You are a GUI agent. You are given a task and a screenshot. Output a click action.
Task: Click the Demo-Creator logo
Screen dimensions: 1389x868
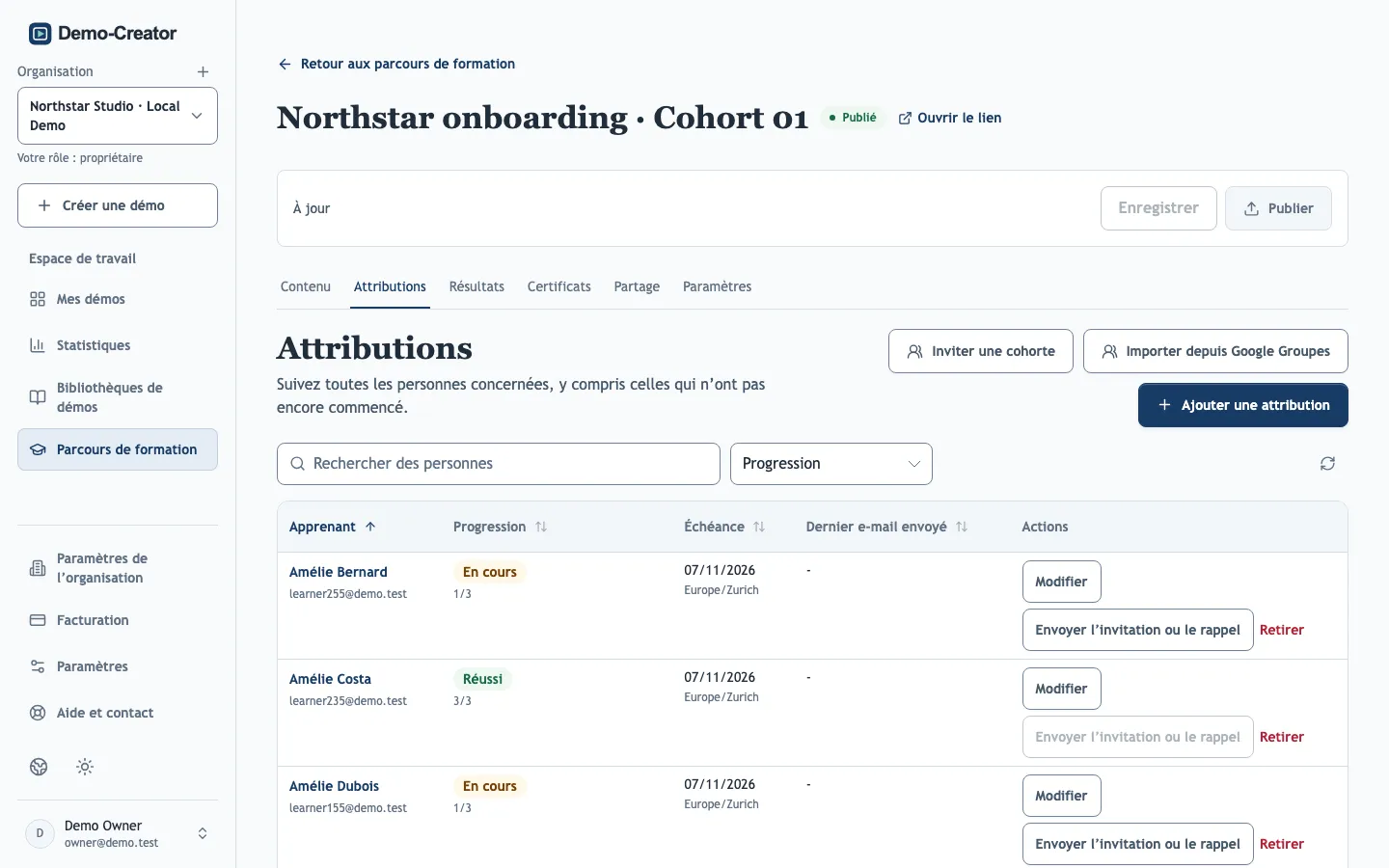pyautogui.click(x=102, y=34)
